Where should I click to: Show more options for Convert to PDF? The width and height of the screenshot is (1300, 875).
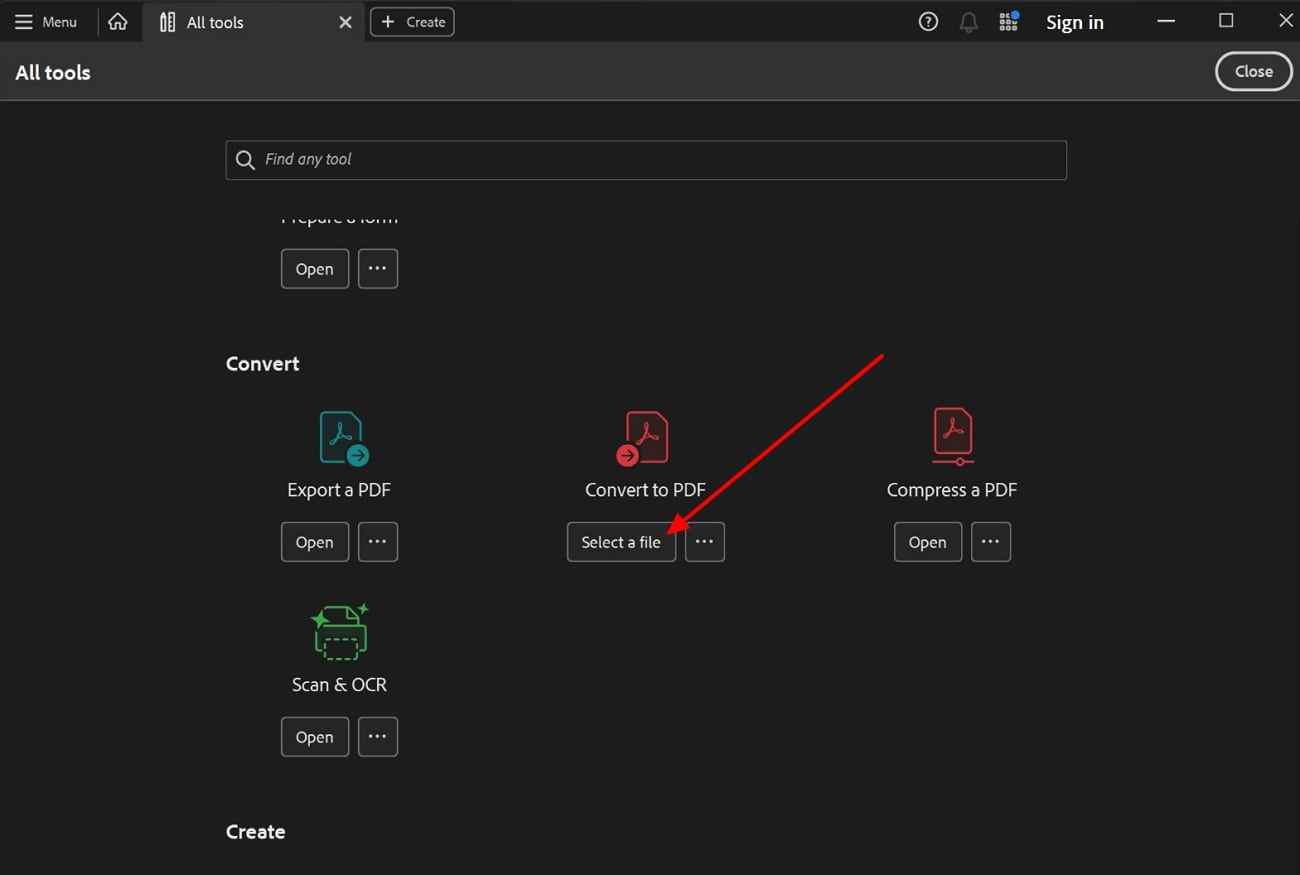pyautogui.click(x=705, y=542)
